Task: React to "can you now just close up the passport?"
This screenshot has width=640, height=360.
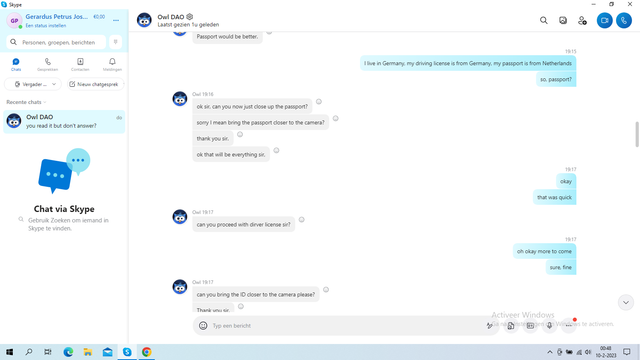Action: pos(319,102)
